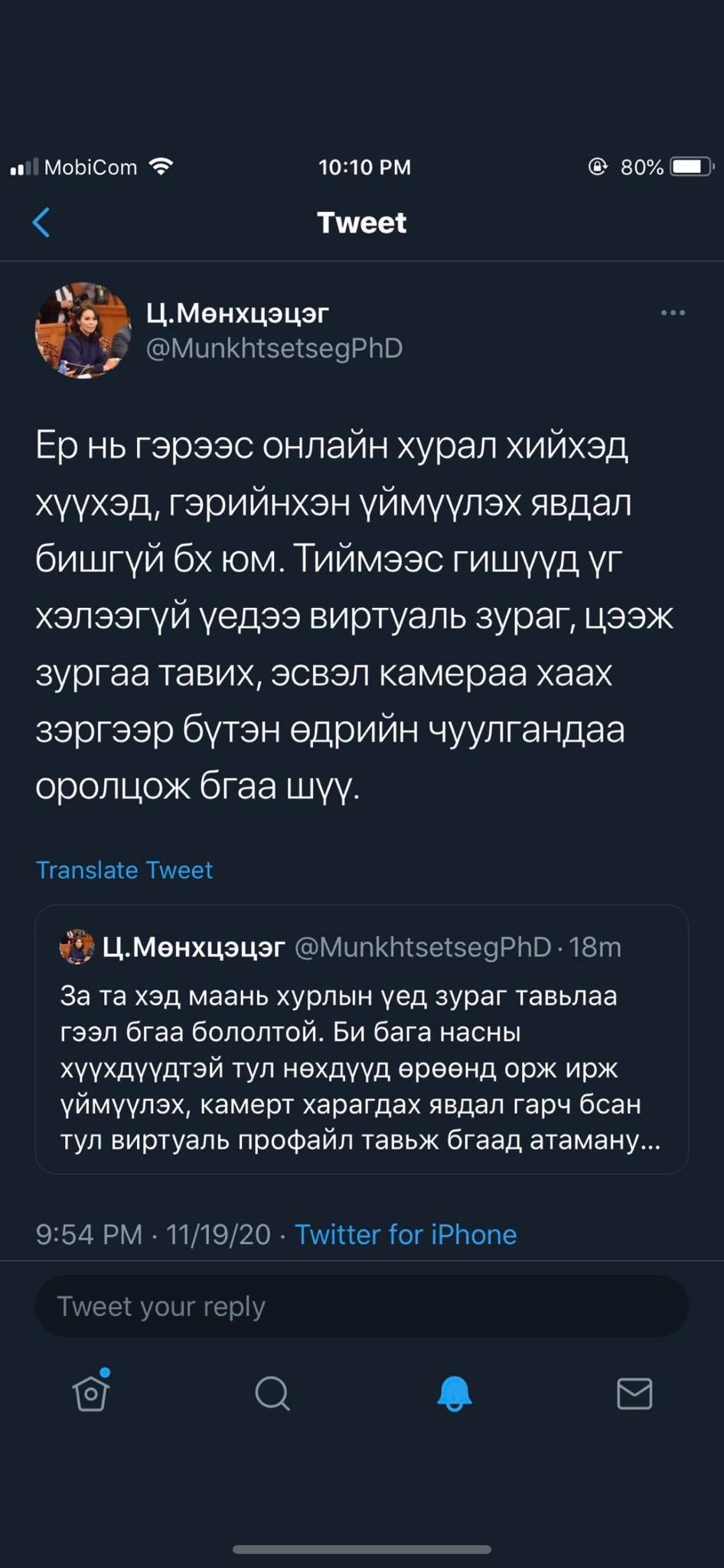Tap the battery icon in status bar
Image resolution: width=724 pixels, height=1568 pixels.
coord(691,166)
